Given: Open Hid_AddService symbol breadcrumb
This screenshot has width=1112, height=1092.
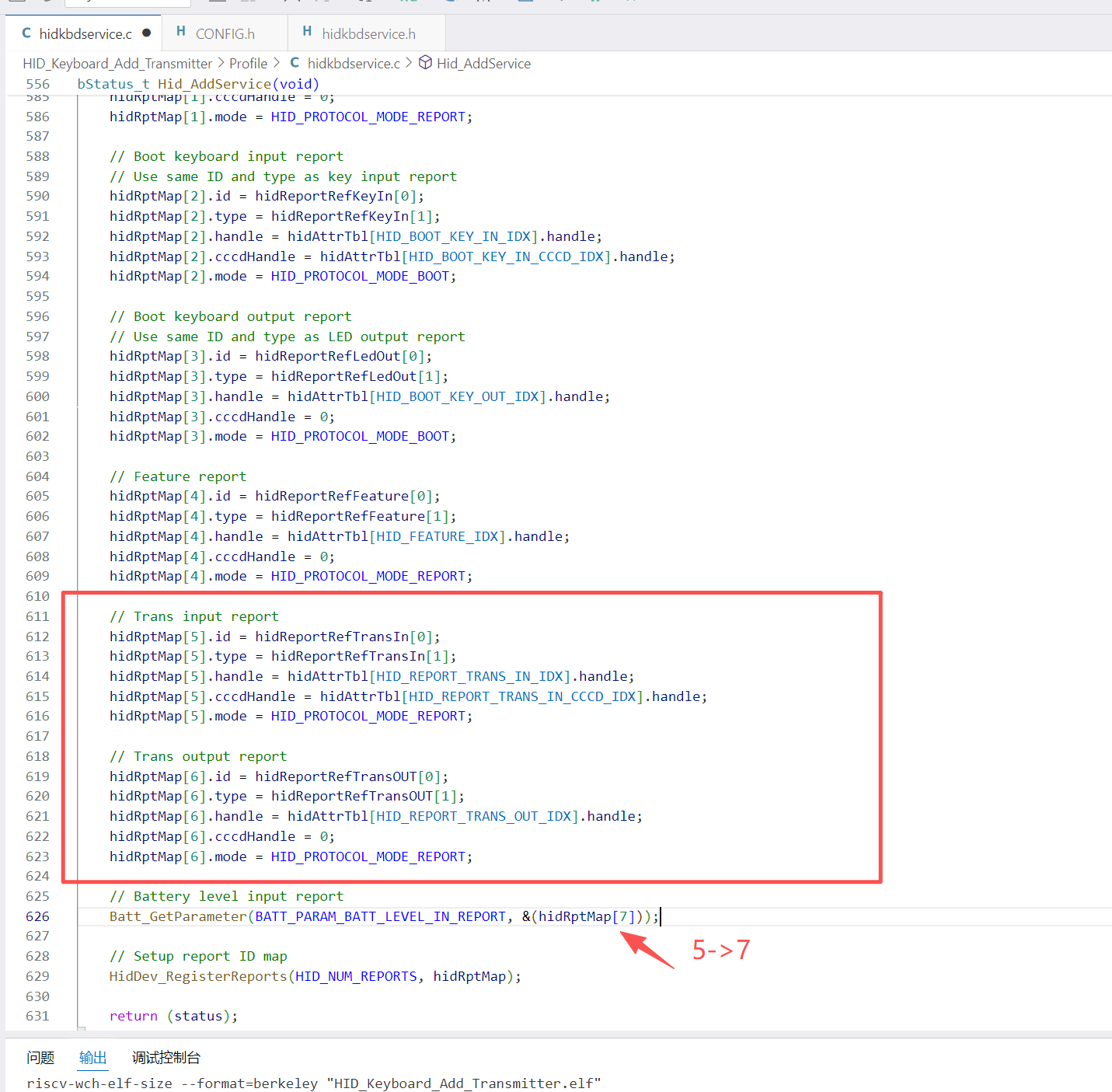Looking at the screenshot, I should tap(483, 64).
